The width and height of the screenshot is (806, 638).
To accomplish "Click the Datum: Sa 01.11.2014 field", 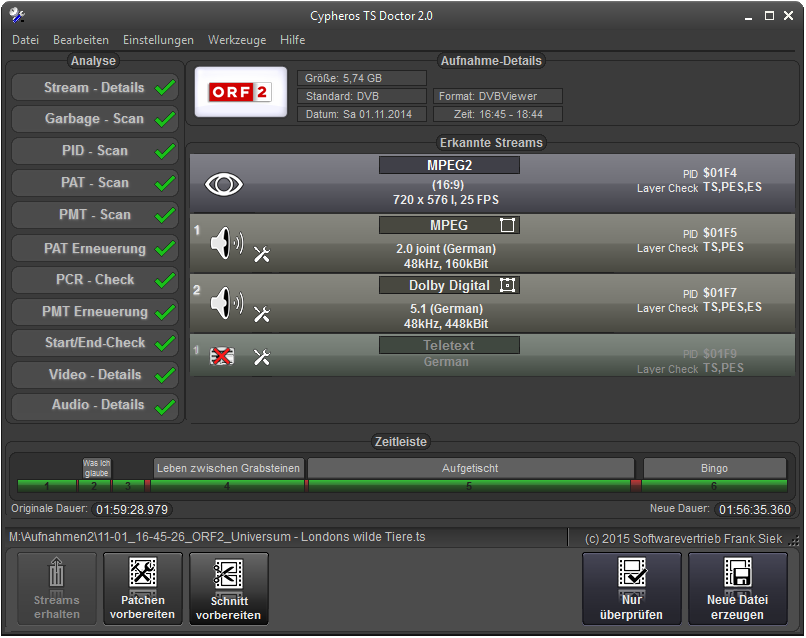I will [362, 114].
